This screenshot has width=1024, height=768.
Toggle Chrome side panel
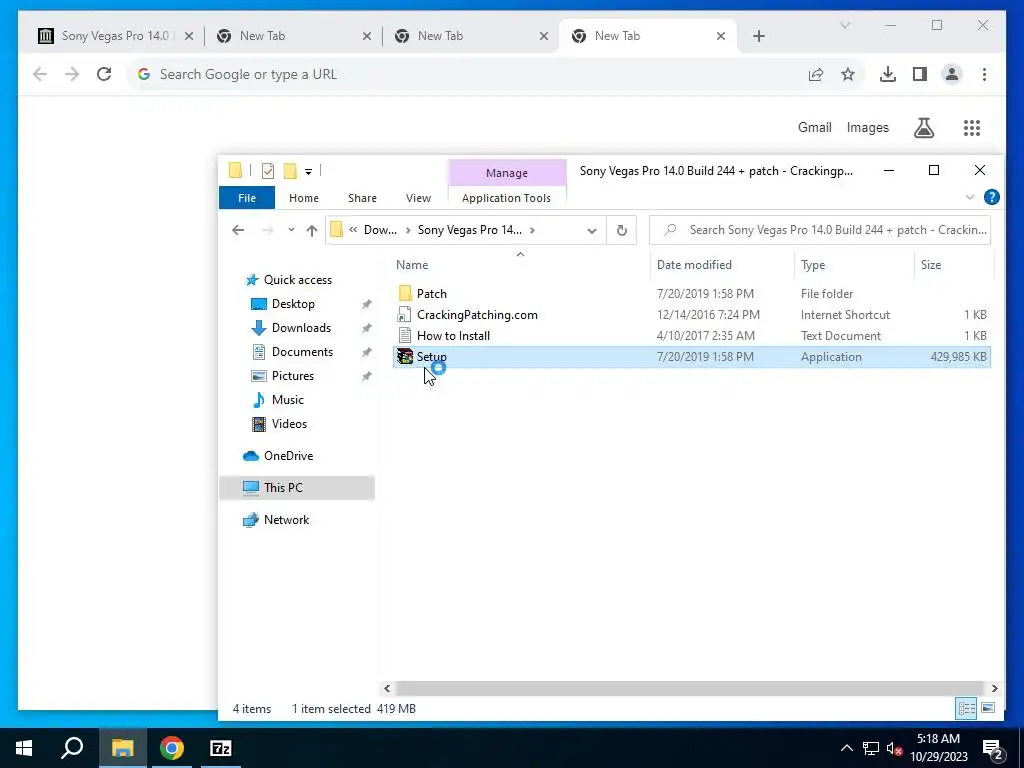[920, 74]
